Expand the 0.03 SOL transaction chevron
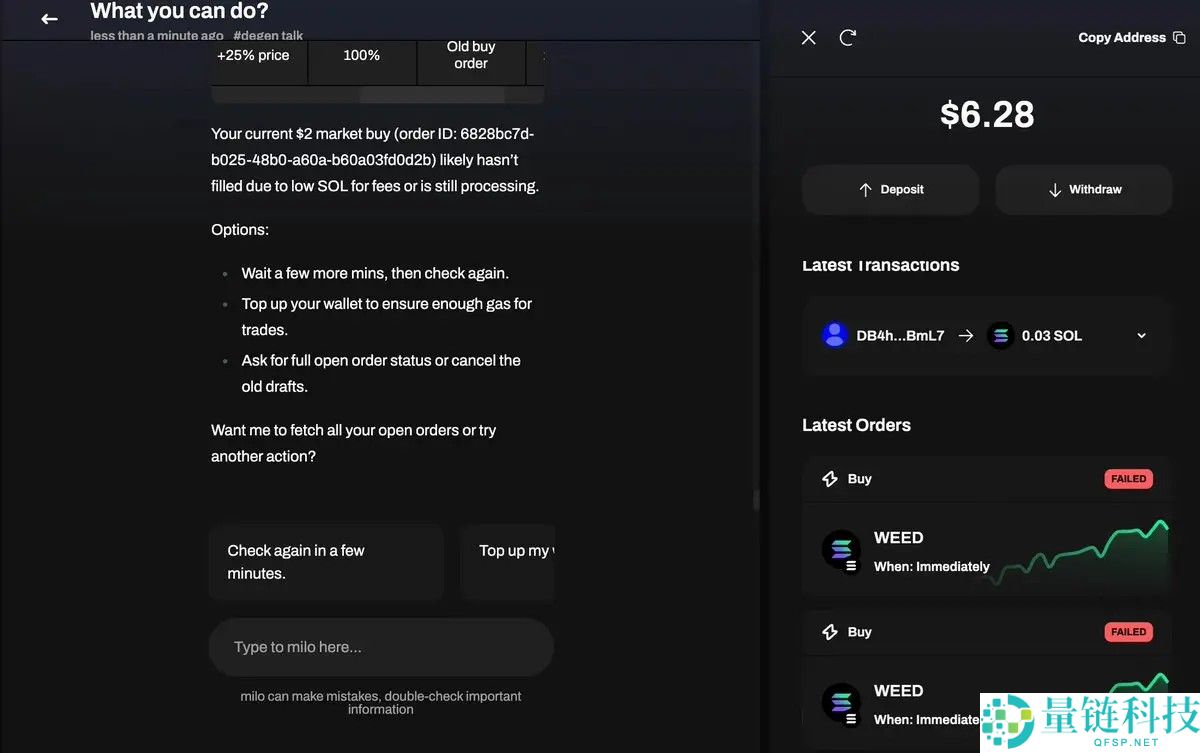Screen dimensions: 1200x753 click(1142, 336)
